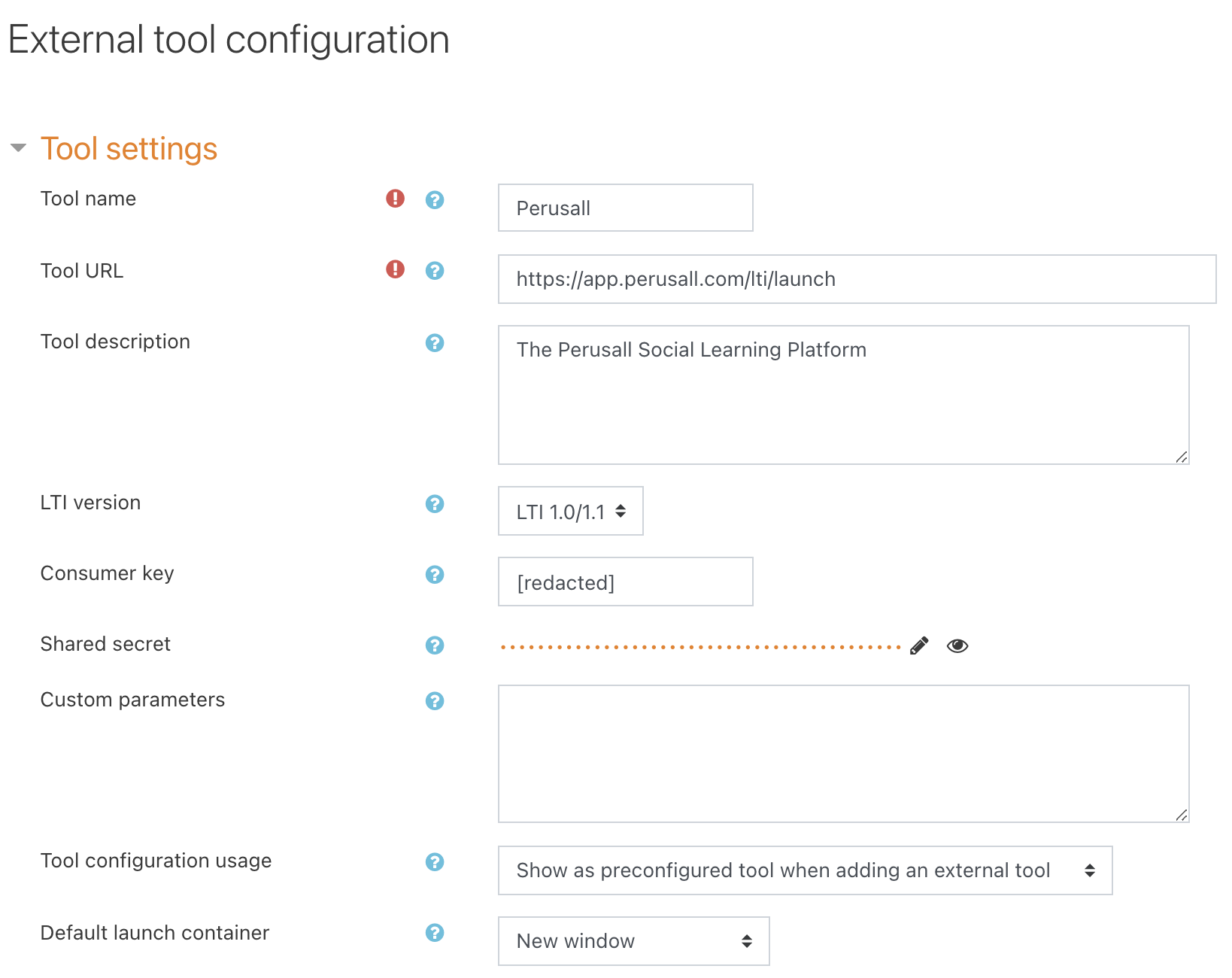Click the Consumer key label
Viewport: 1232px width, 978px height.
coord(107,573)
